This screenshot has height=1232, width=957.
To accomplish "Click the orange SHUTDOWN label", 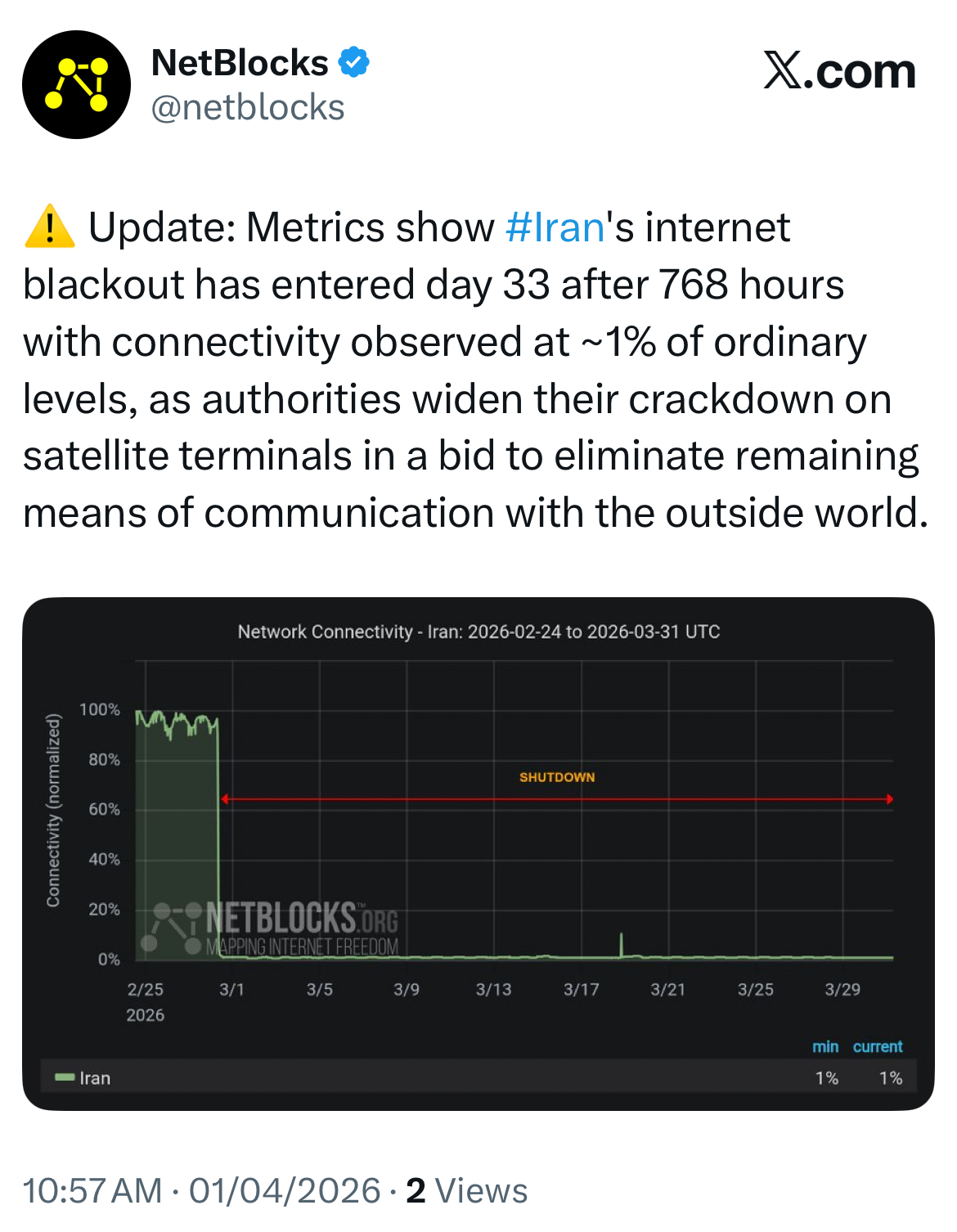I will [x=558, y=777].
